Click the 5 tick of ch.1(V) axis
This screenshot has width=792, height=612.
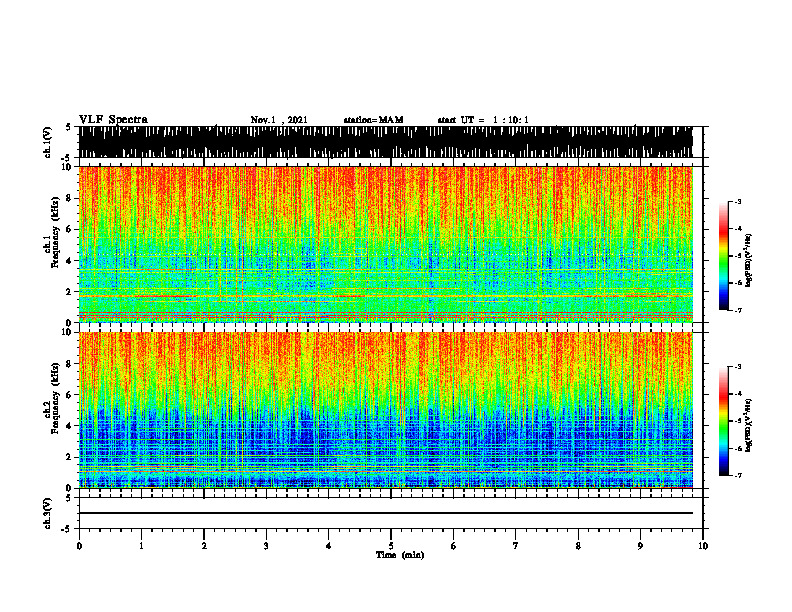point(70,127)
